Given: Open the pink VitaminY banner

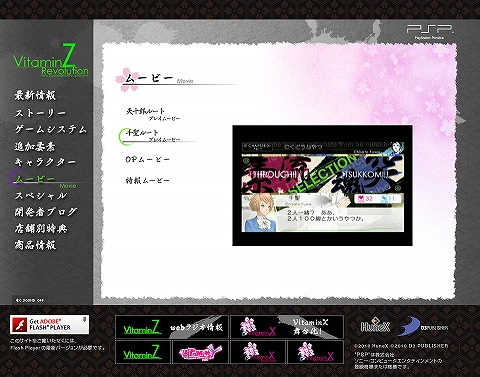Looking at the screenshot, I should pos(200,352).
